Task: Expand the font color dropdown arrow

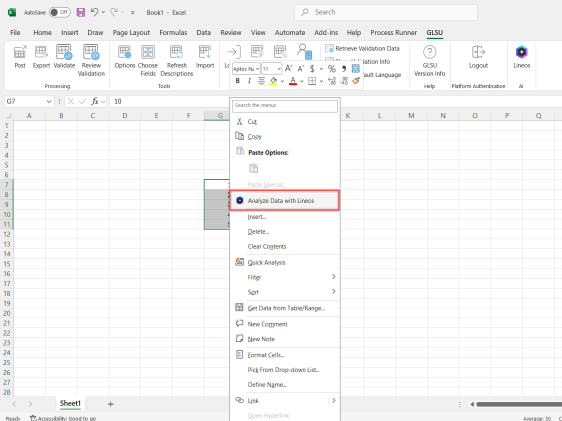Action: (x=301, y=81)
